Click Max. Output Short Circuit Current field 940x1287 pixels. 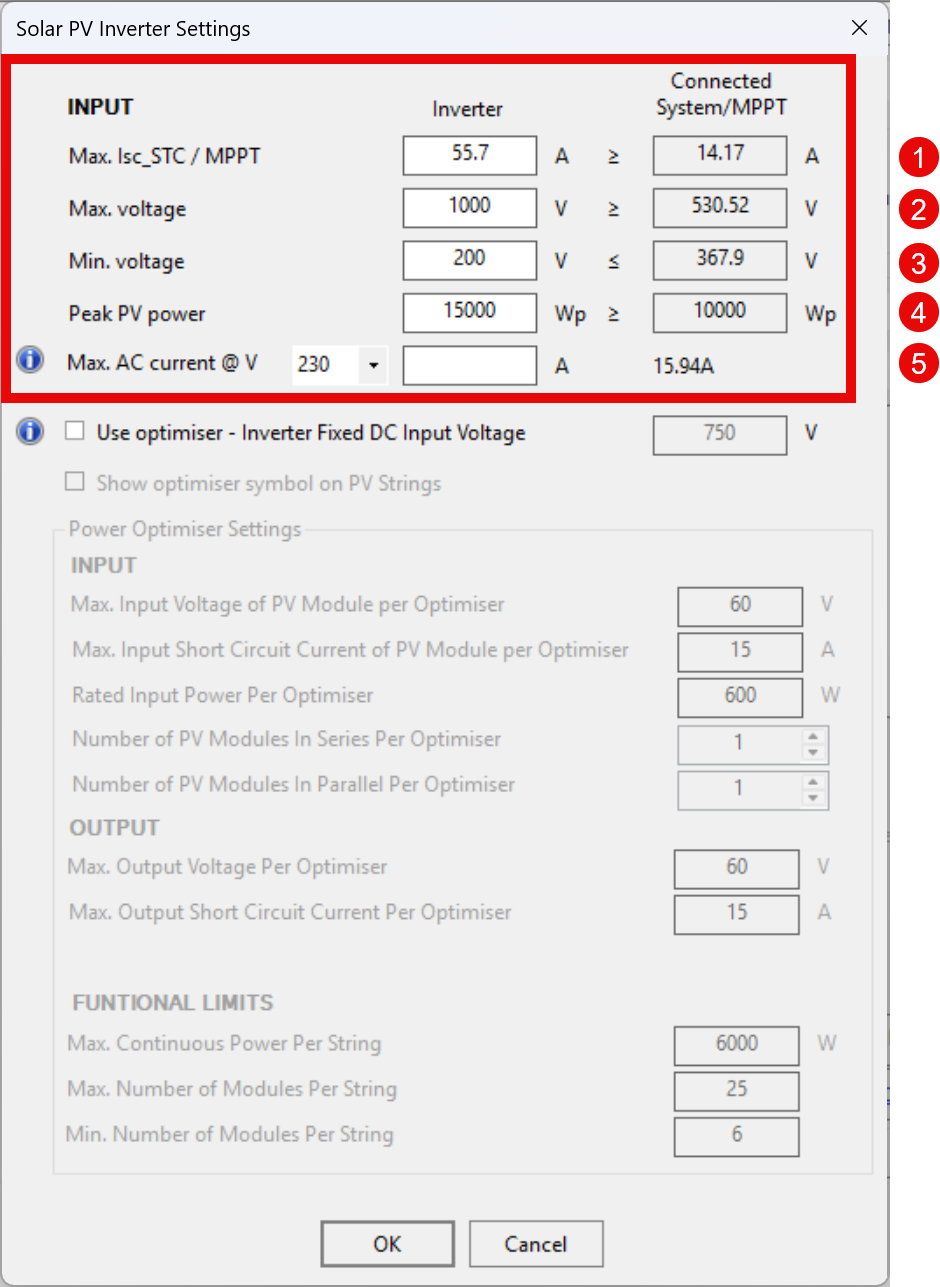pyautogui.click(x=737, y=914)
